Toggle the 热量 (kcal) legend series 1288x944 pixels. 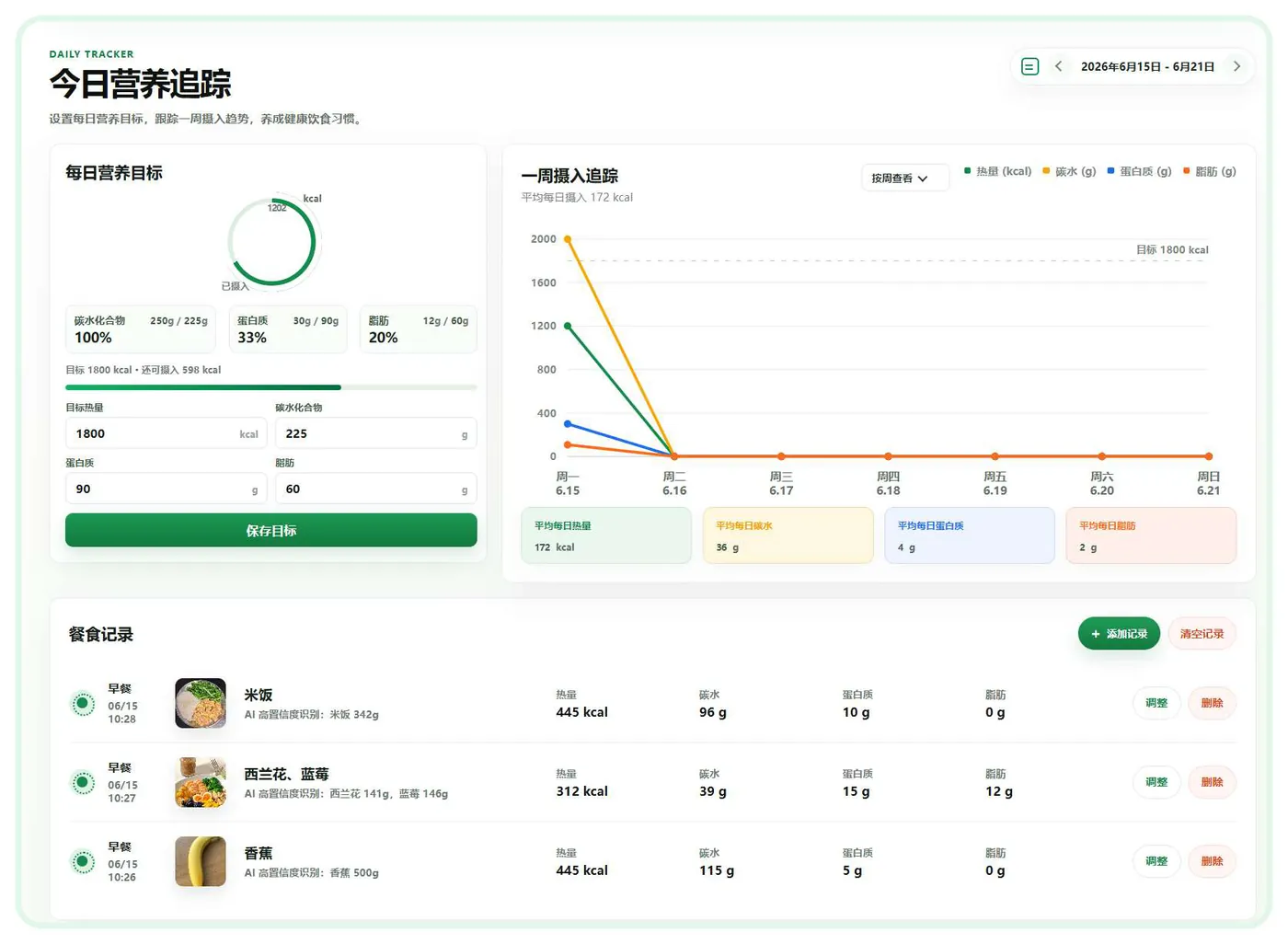coord(997,171)
